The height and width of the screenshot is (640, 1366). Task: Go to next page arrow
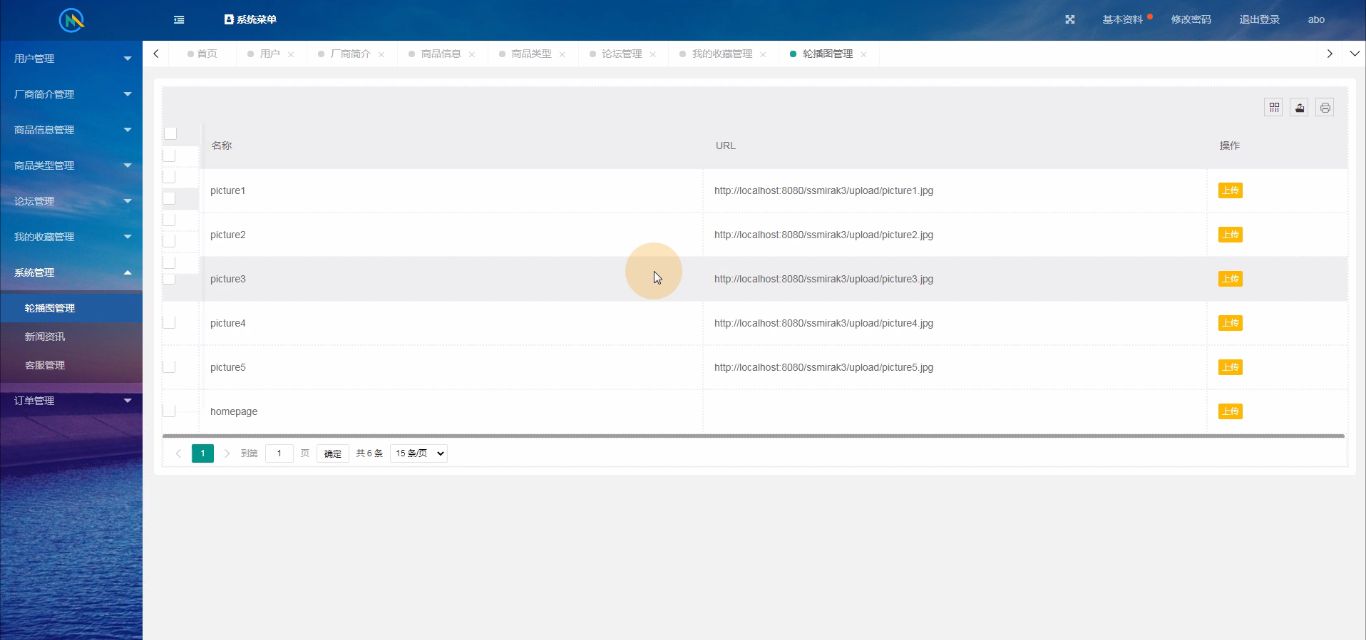tap(227, 453)
